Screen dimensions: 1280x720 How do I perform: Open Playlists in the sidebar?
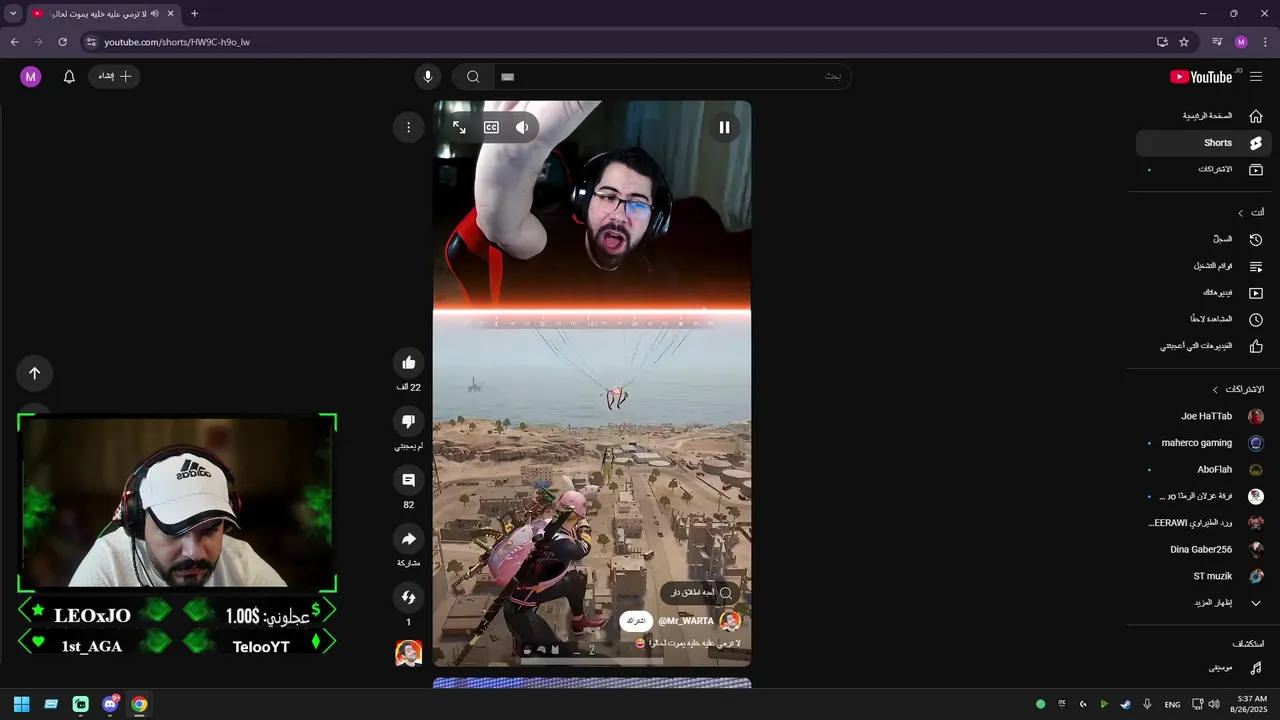tap(1204, 267)
